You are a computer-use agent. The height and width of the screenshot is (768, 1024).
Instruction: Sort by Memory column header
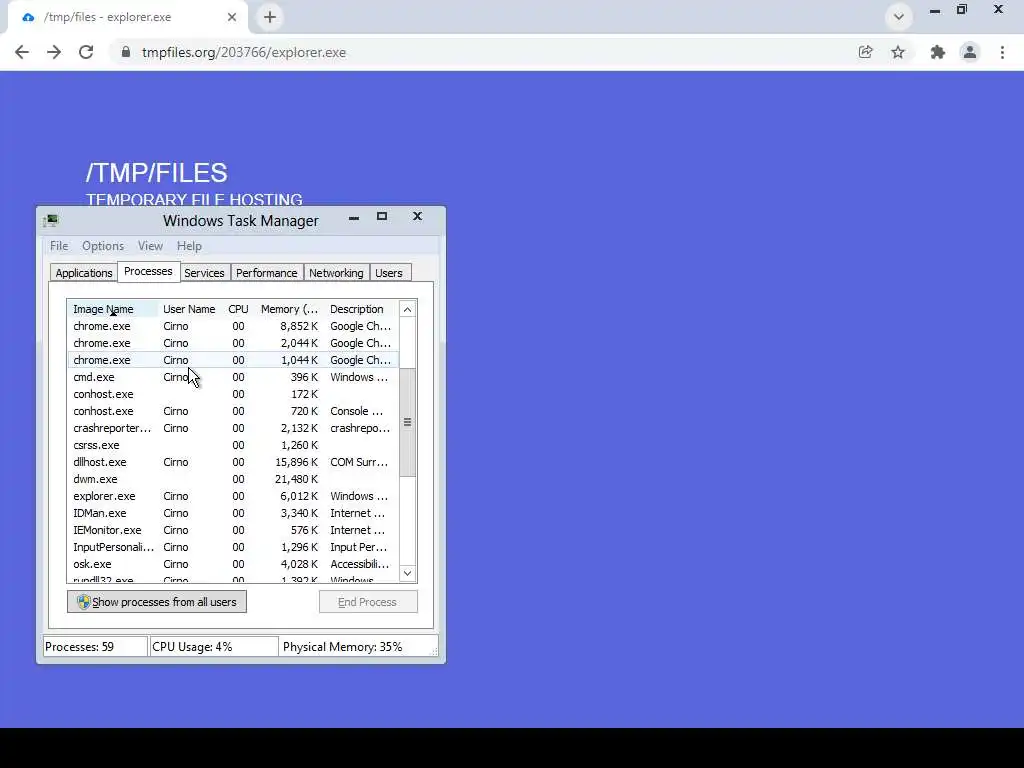[x=289, y=309]
